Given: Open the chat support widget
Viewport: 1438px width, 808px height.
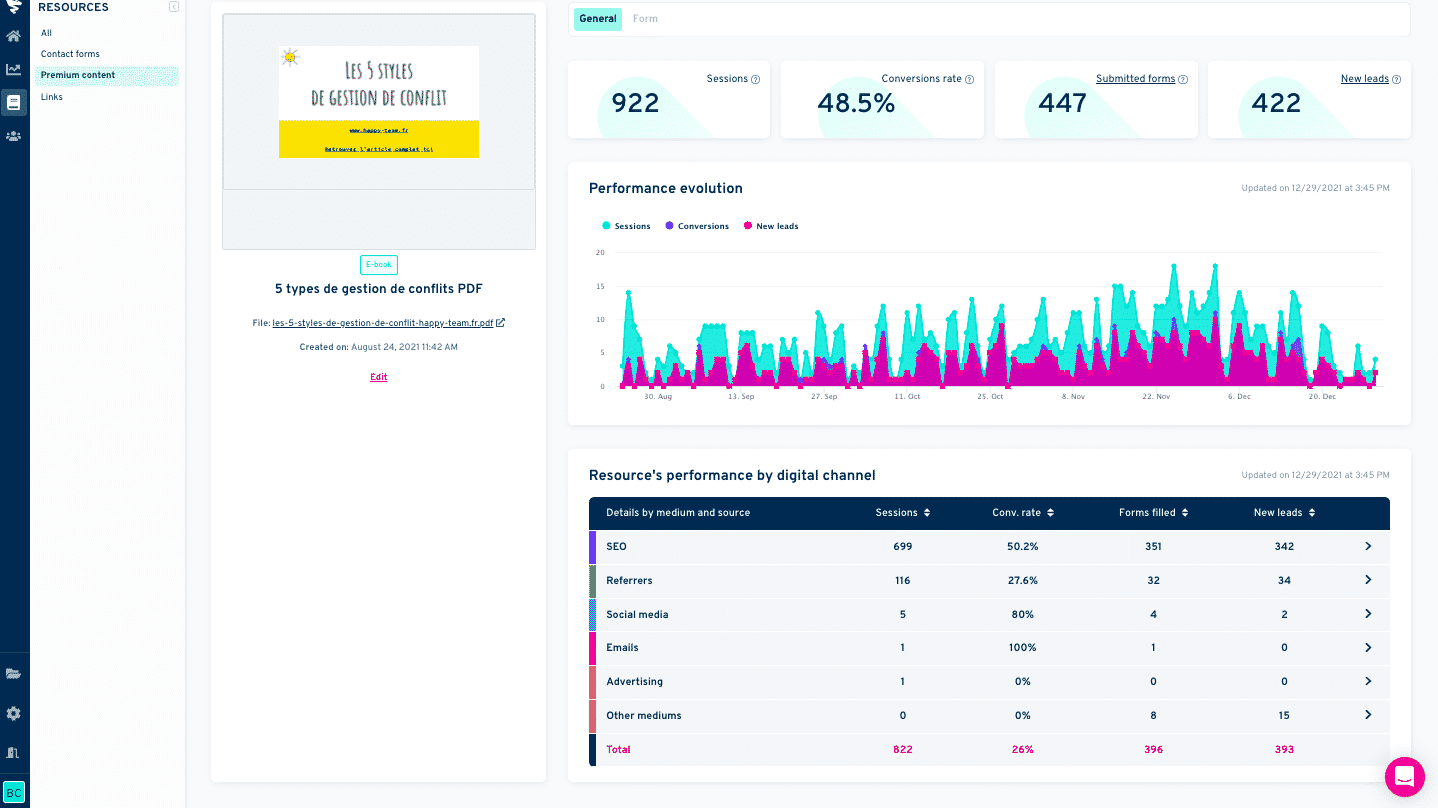Looking at the screenshot, I should [1404, 777].
